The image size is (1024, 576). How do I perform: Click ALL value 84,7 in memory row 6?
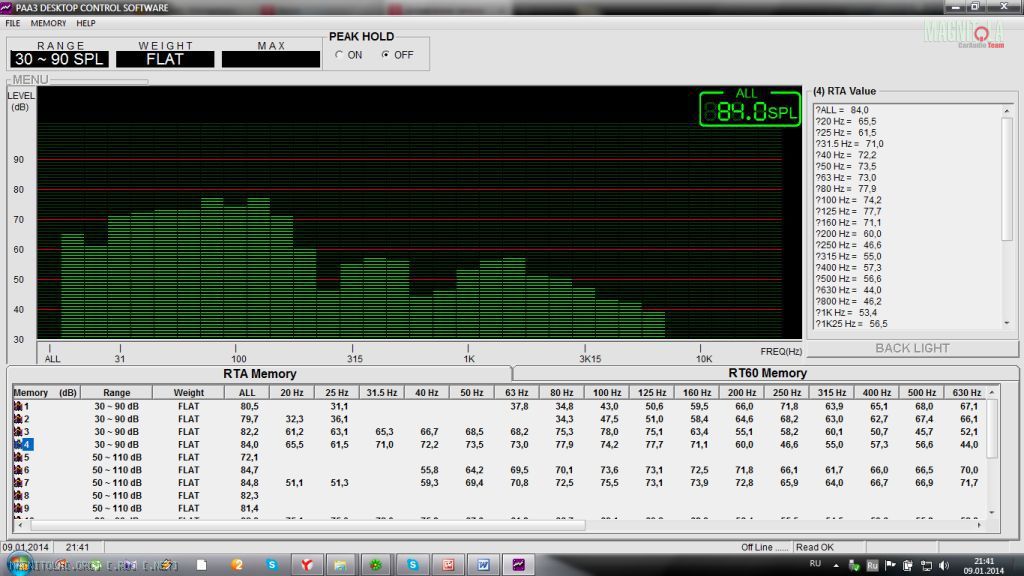click(249, 470)
